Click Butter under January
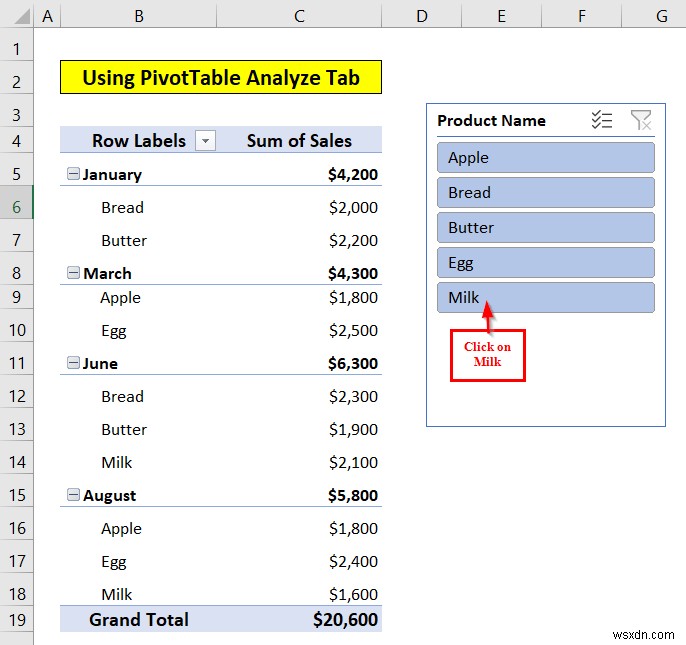The image size is (686, 645). (x=124, y=240)
